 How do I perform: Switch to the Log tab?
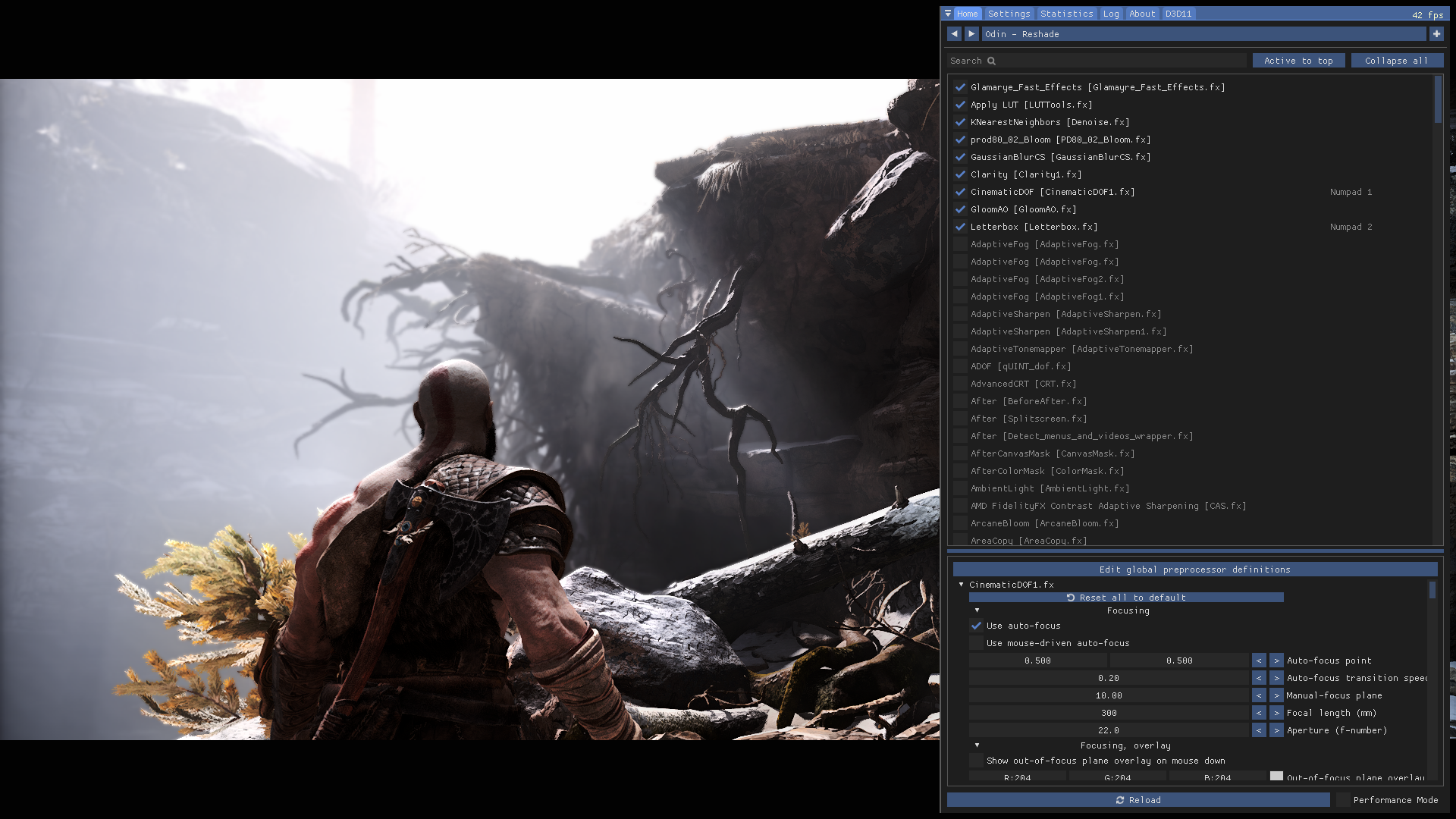(x=1111, y=14)
